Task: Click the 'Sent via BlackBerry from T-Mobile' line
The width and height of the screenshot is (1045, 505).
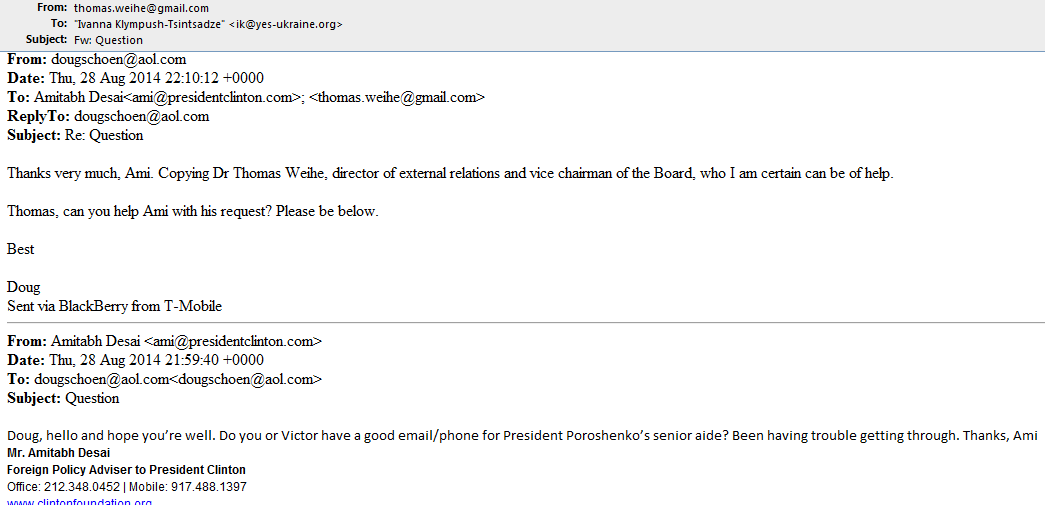Action: point(114,306)
